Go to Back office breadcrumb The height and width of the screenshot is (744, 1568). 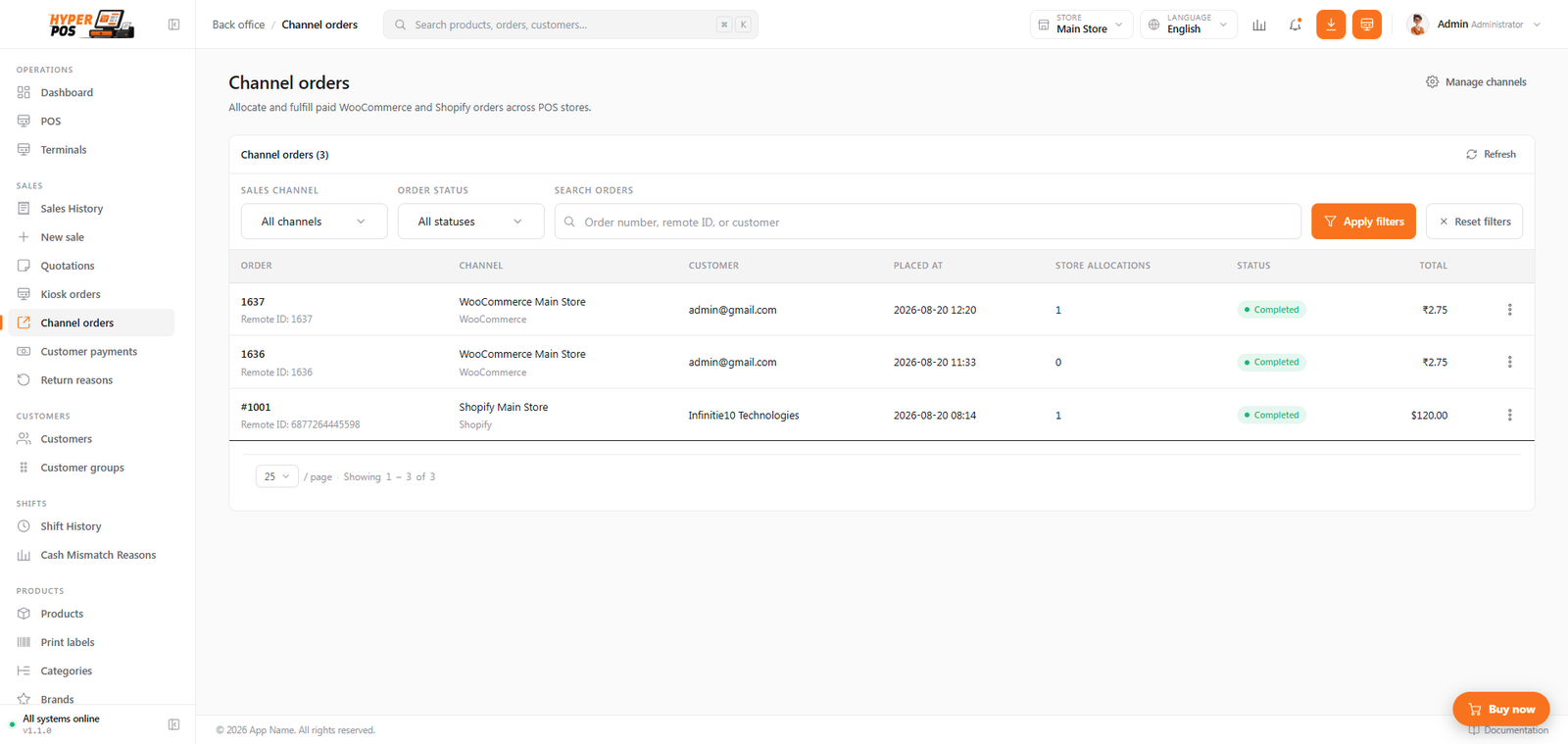238,25
